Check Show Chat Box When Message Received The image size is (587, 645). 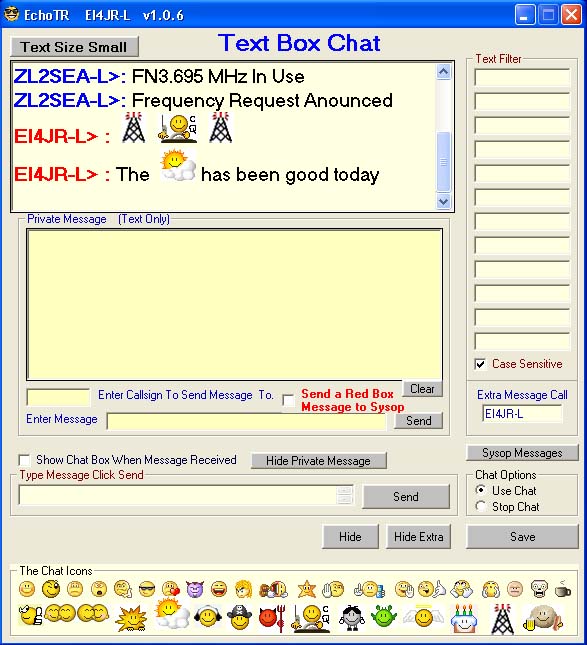pyautogui.click(x=24, y=459)
